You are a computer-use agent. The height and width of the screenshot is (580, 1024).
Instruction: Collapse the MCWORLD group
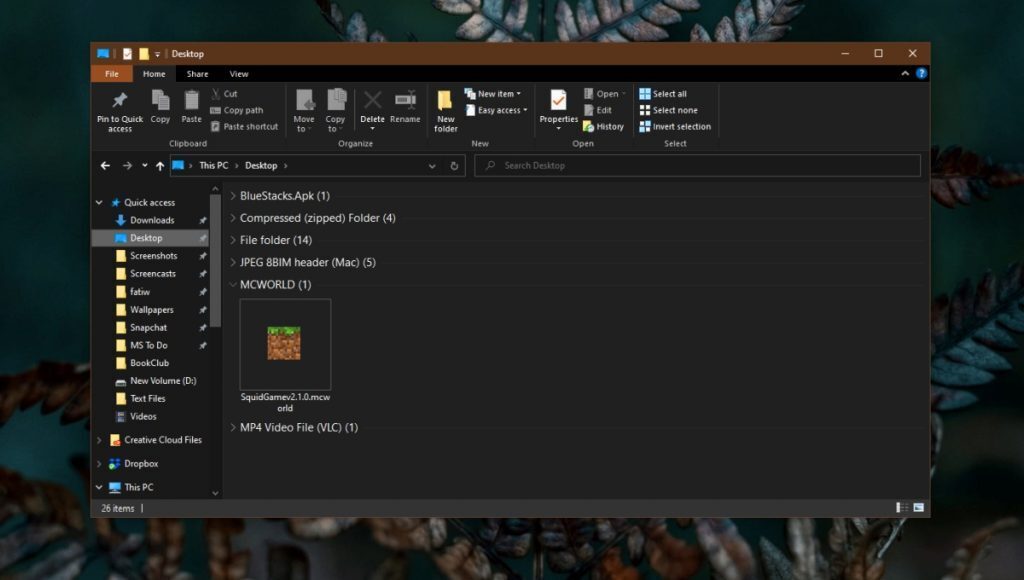click(233, 284)
